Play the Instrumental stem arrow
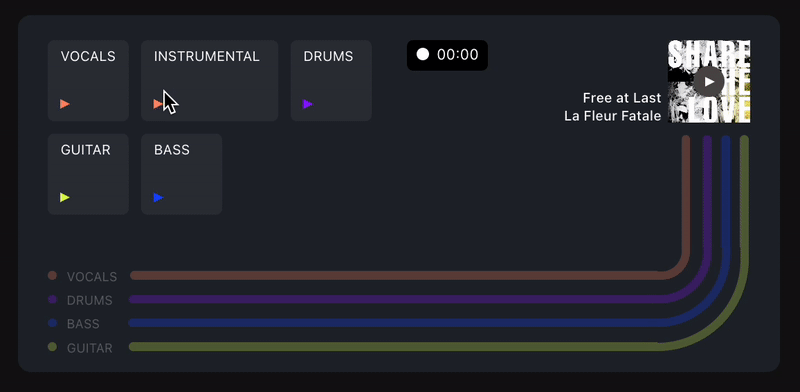Image resolution: width=800 pixels, height=392 pixels. click(x=158, y=104)
